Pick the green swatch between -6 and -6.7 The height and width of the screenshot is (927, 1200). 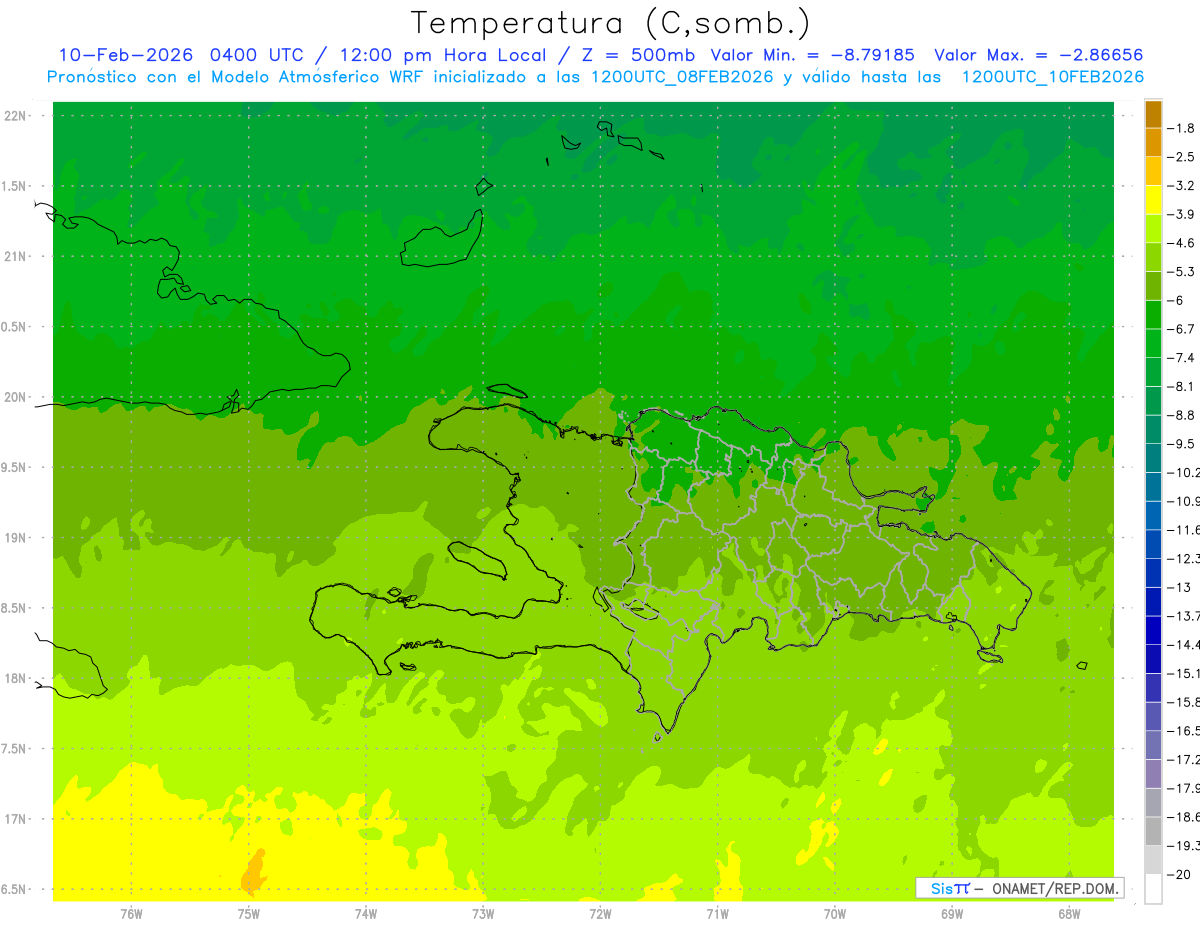coord(1153,315)
